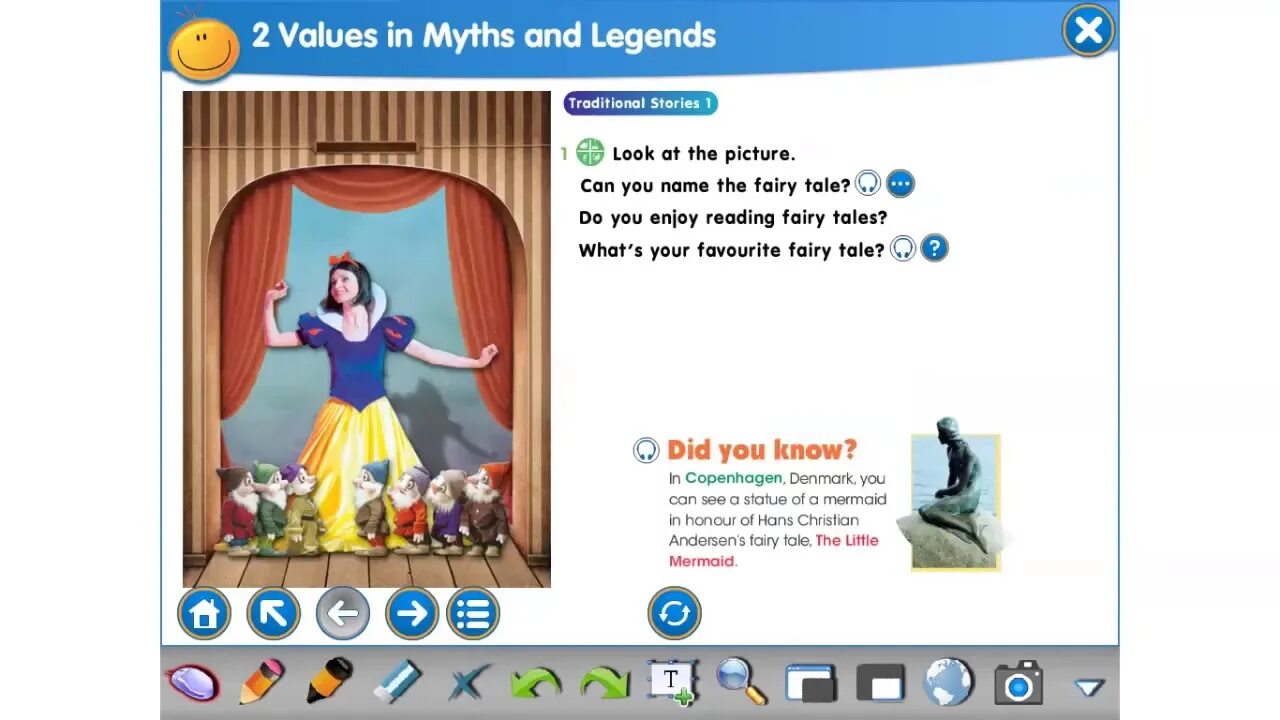Redo the annotation
The height and width of the screenshot is (720, 1280).
pyautogui.click(x=604, y=684)
